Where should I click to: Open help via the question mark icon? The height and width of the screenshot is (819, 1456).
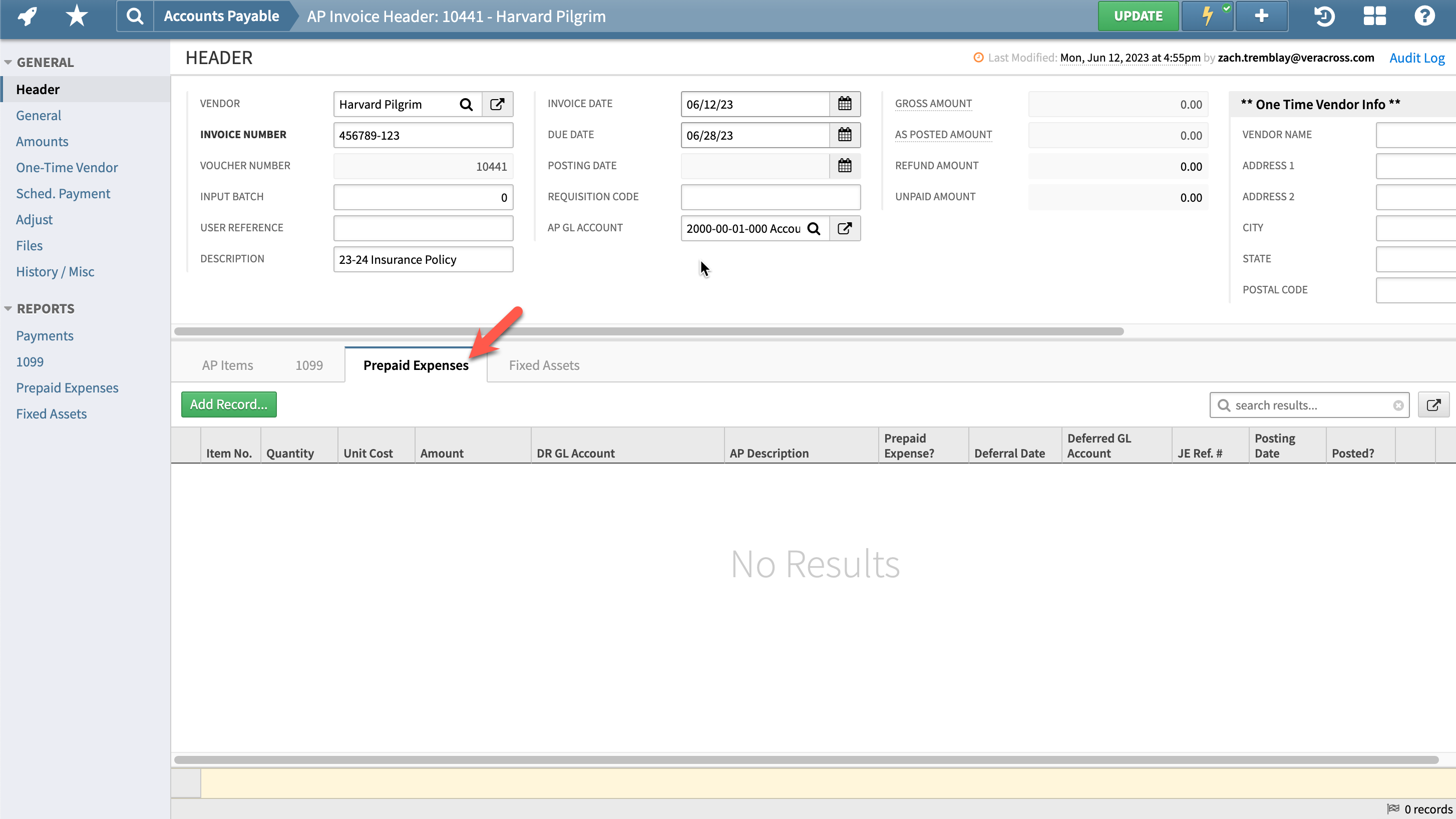(x=1424, y=17)
